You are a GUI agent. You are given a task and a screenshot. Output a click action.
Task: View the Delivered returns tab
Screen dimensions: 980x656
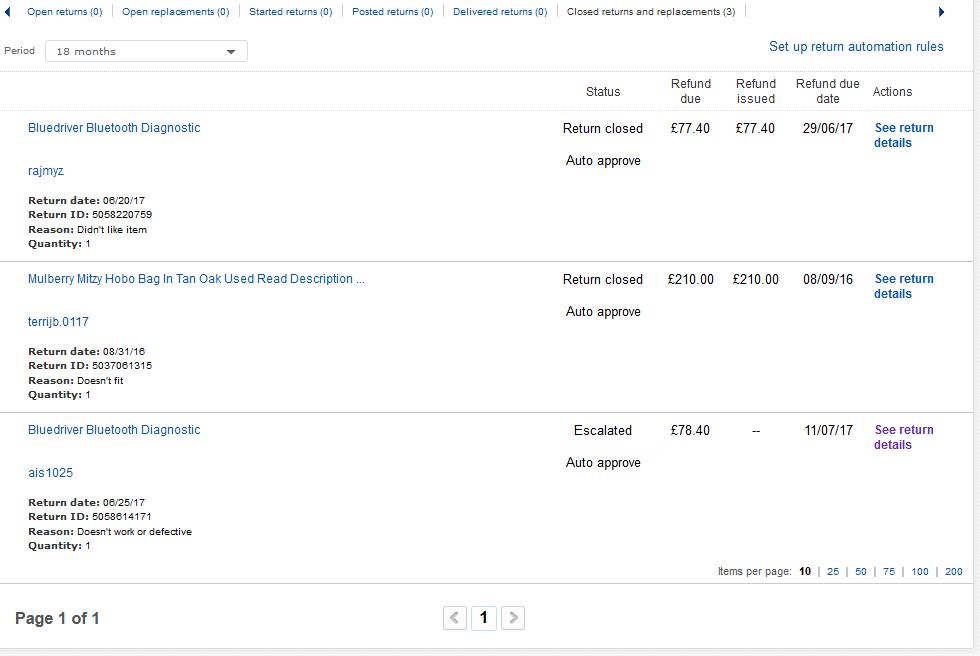pos(499,12)
